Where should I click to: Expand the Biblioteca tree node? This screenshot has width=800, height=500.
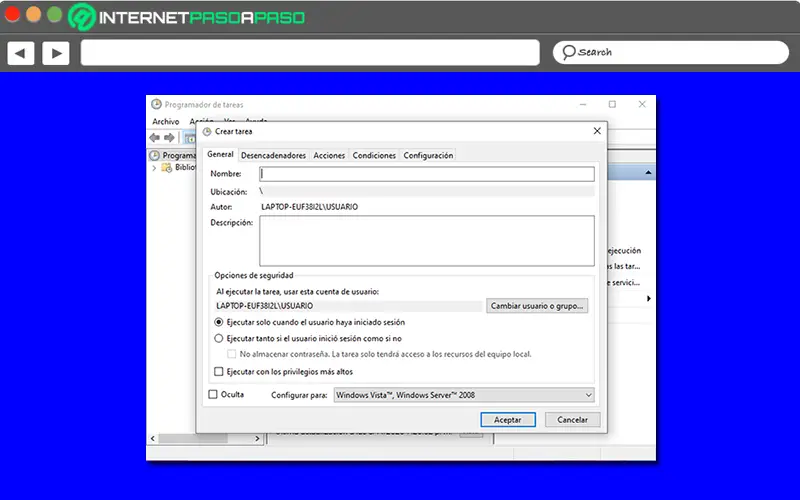point(154,167)
